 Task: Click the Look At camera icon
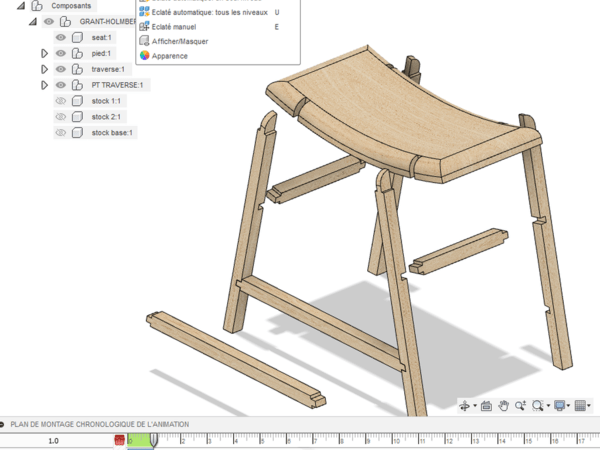[x=486, y=406]
